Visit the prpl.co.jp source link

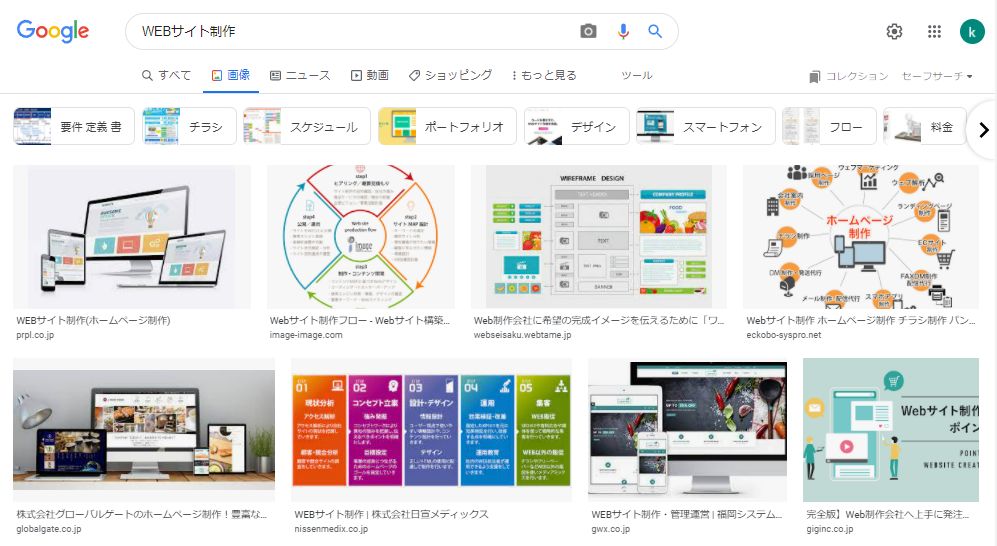click(35, 334)
